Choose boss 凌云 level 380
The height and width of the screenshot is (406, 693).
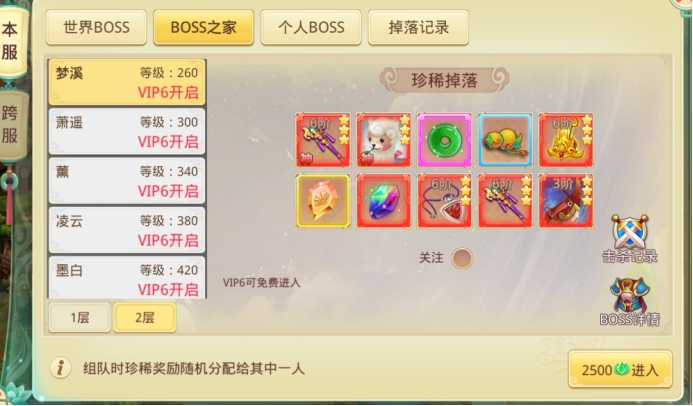[x=127, y=230]
